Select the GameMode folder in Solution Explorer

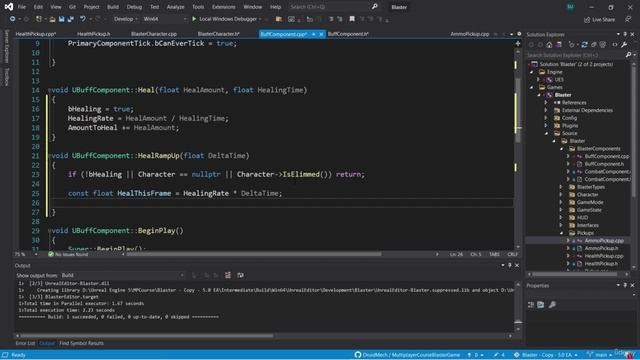pyautogui.click(x=590, y=202)
